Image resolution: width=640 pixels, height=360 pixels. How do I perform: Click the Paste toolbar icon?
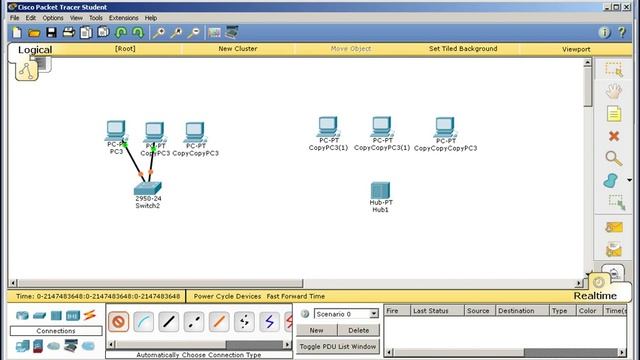[103, 32]
